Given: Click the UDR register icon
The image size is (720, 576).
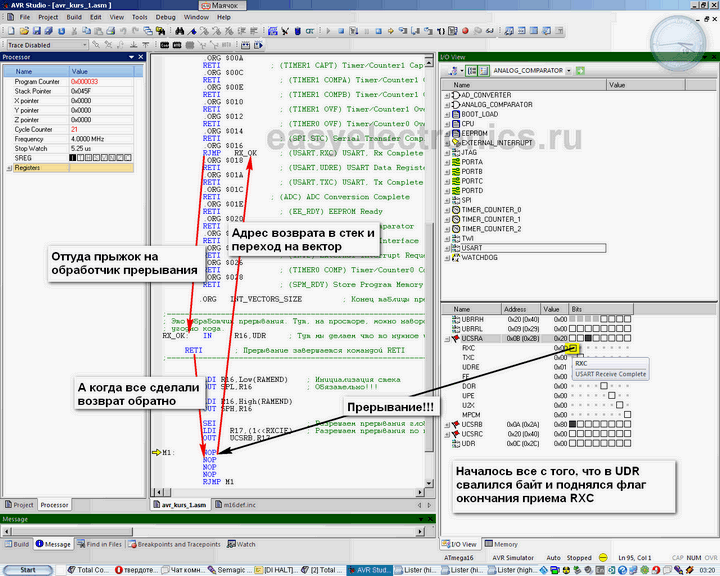Looking at the screenshot, I should (456, 443).
